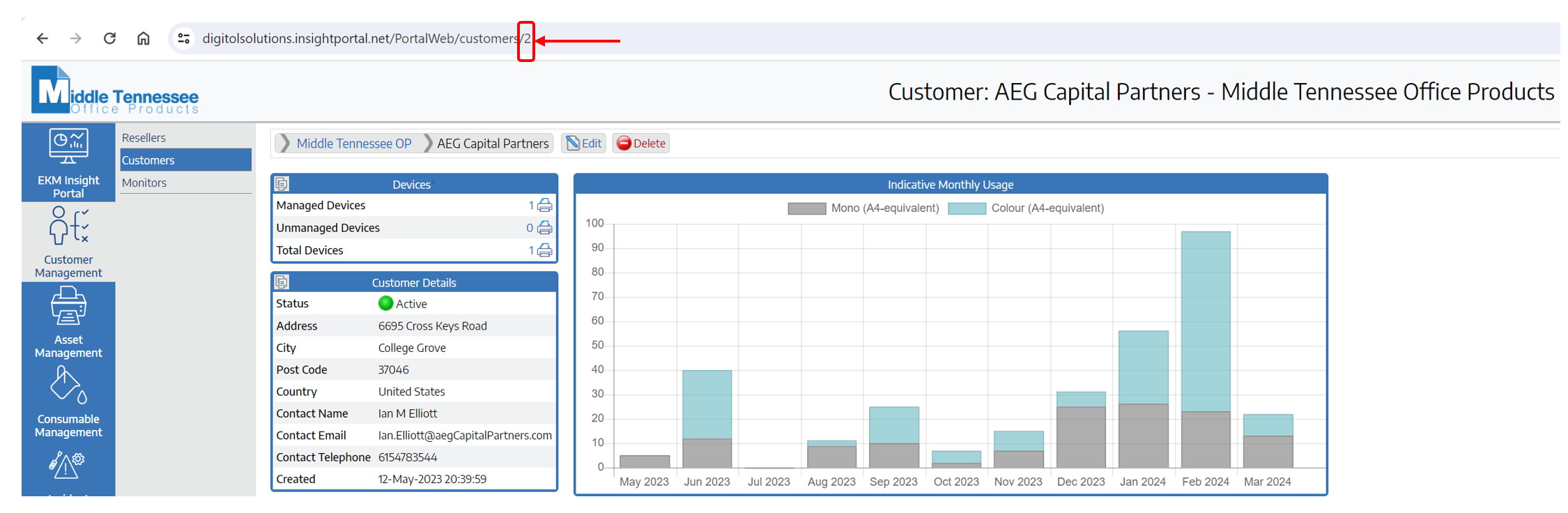1568x513 pixels.
Task: Open the browser home page icon
Action: pyautogui.click(x=143, y=38)
